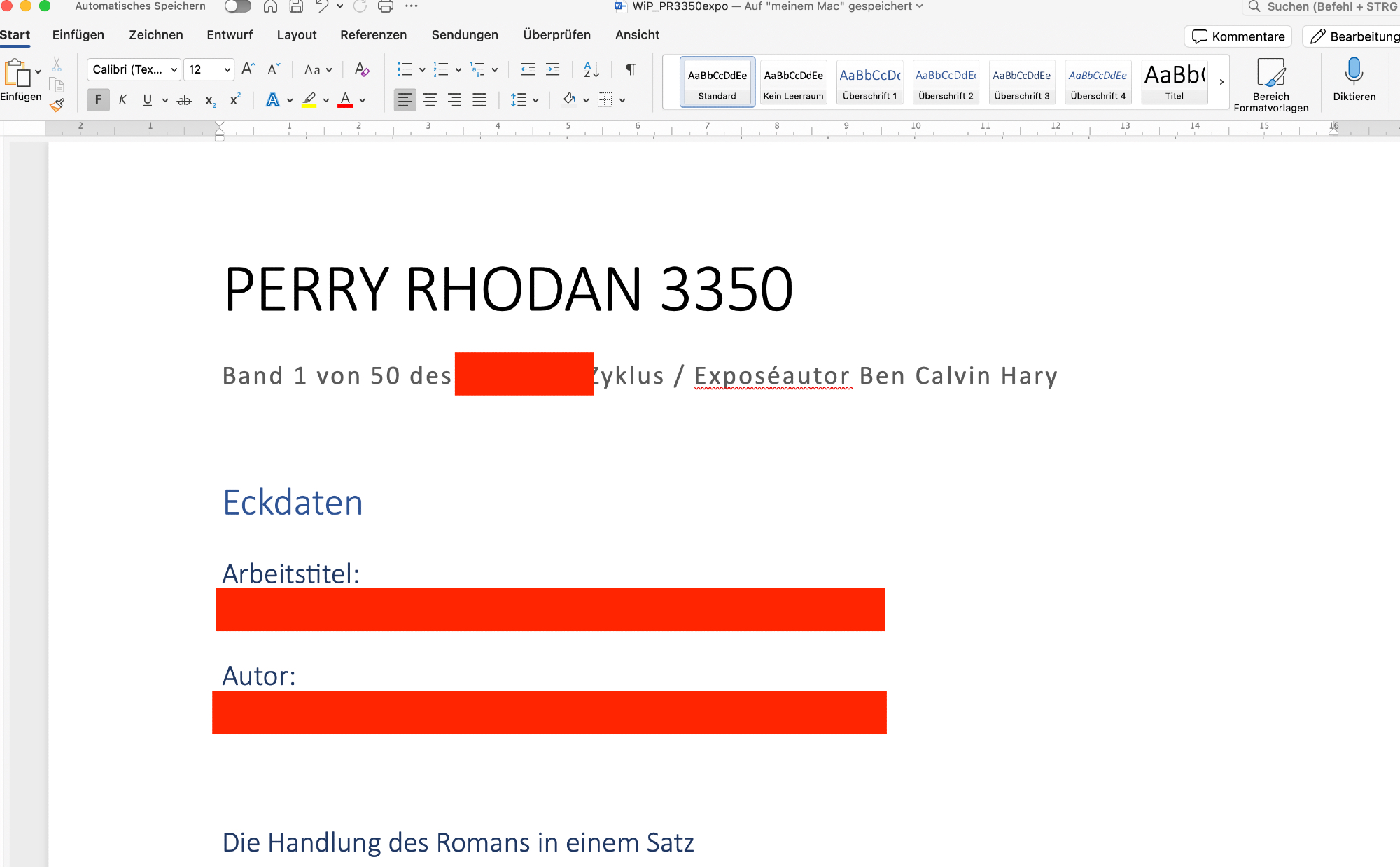Toggle Automatisches Speichern switch
The image size is (1400, 867).
pyautogui.click(x=238, y=6)
